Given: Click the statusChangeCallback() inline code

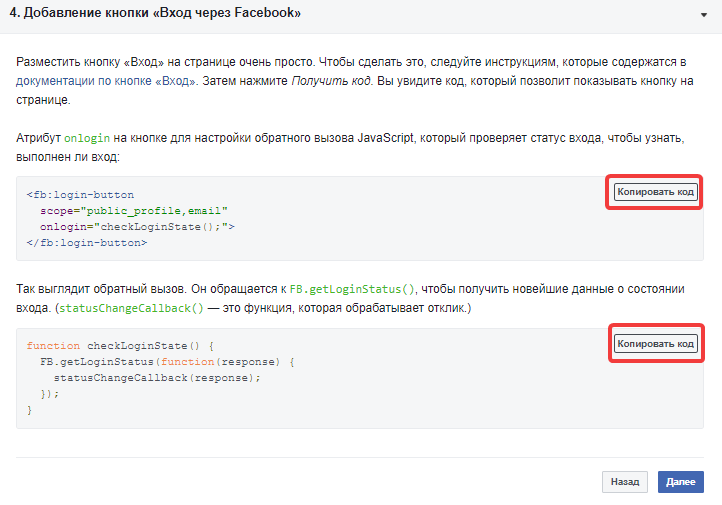Looking at the screenshot, I should pyautogui.click(x=131, y=308).
